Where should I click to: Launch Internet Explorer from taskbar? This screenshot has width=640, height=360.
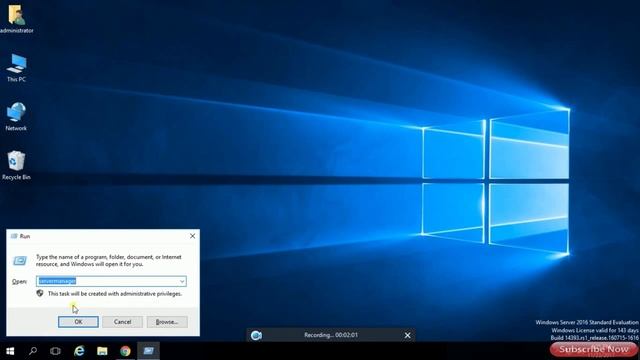(x=79, y=351)
